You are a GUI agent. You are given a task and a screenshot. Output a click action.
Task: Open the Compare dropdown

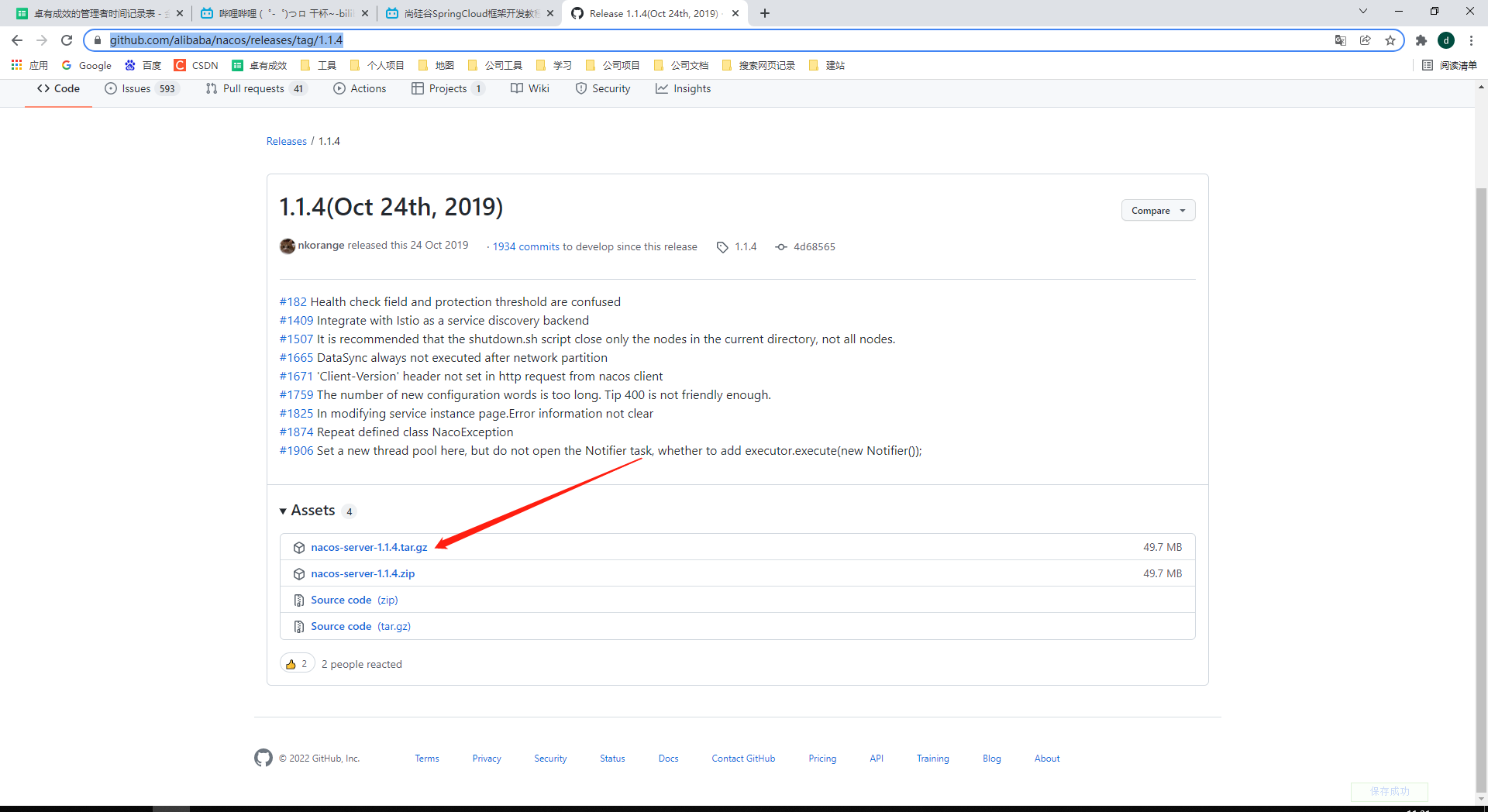[x=1158, y=211]
